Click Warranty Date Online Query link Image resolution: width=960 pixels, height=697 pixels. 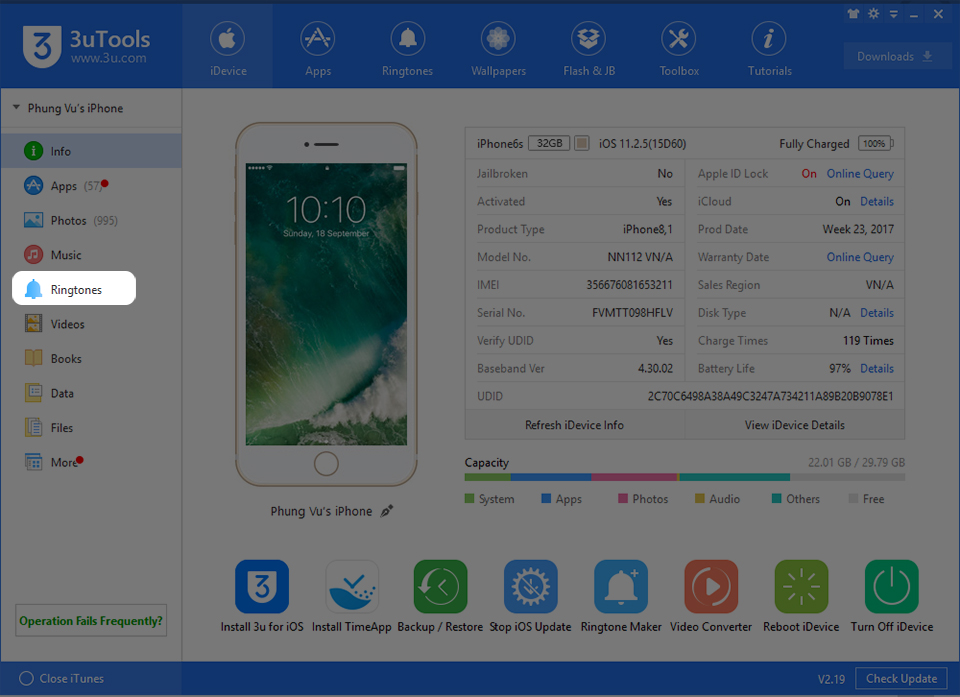click(x=860, y=257)
